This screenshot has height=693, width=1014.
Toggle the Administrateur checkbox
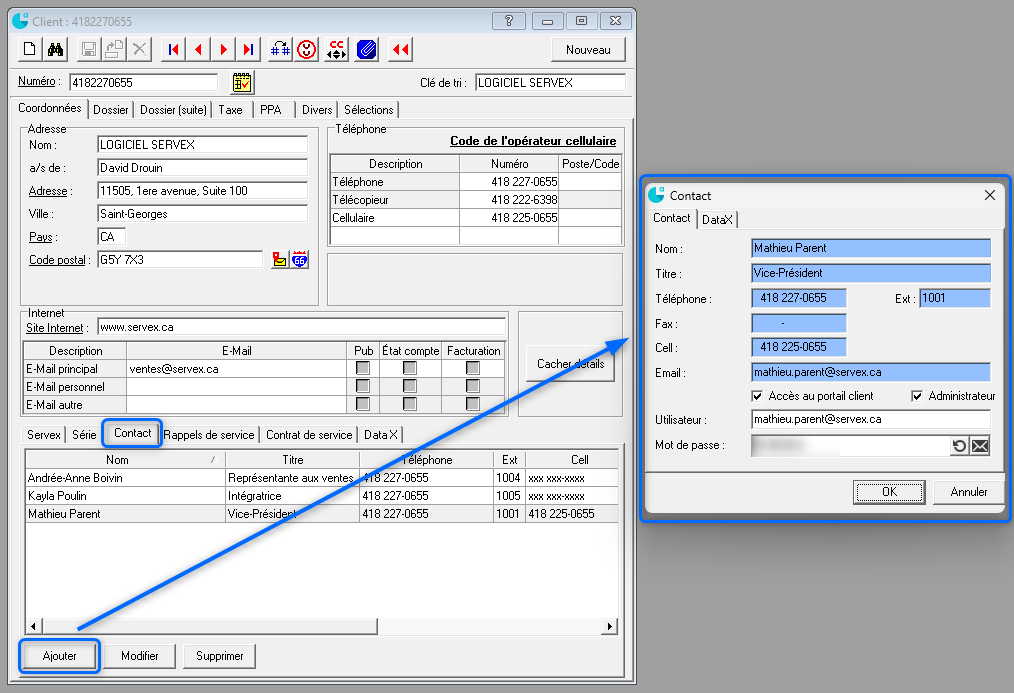tap(917, 396)
